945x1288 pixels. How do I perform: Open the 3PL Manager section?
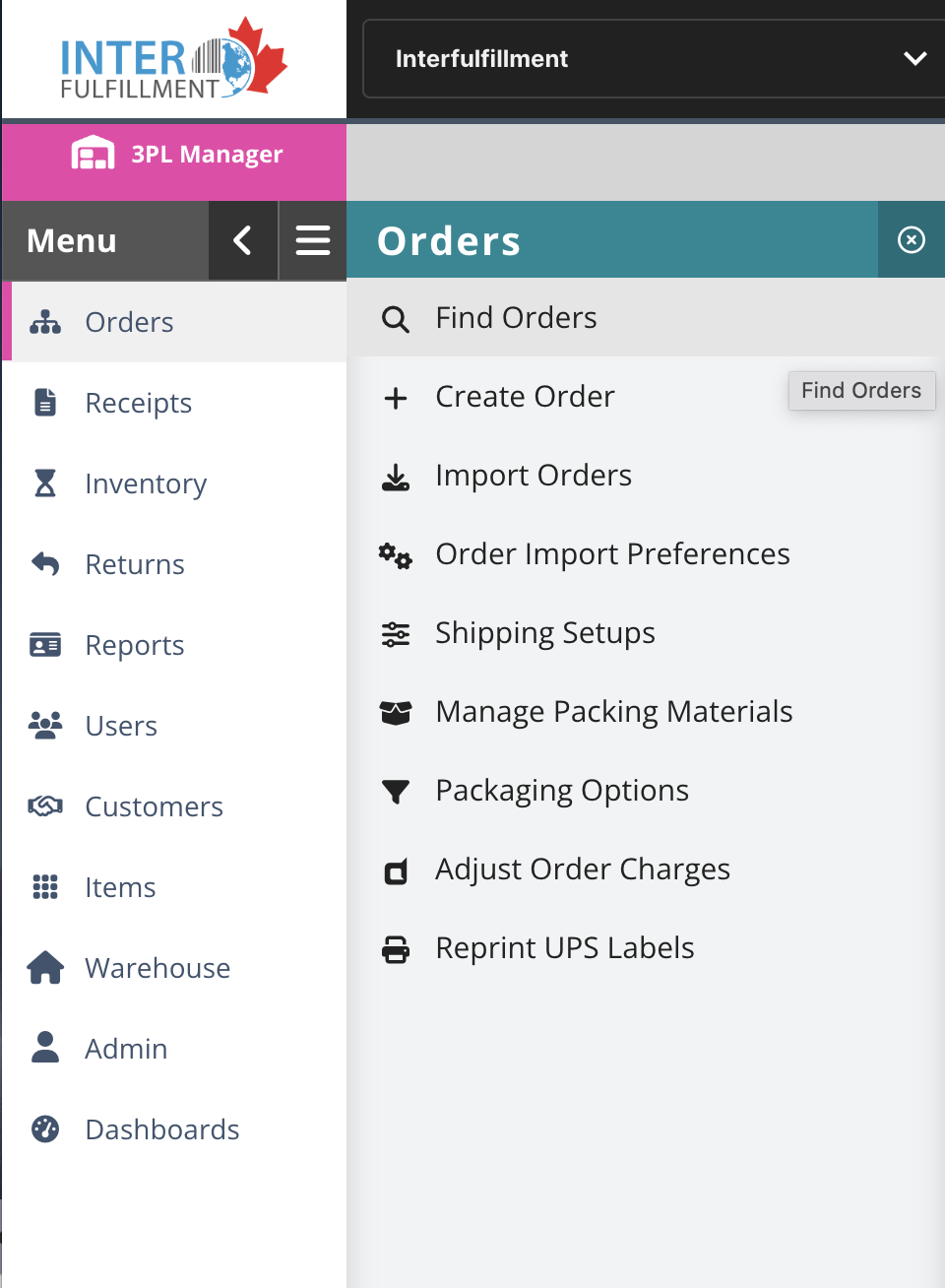[x=175, y=161]
